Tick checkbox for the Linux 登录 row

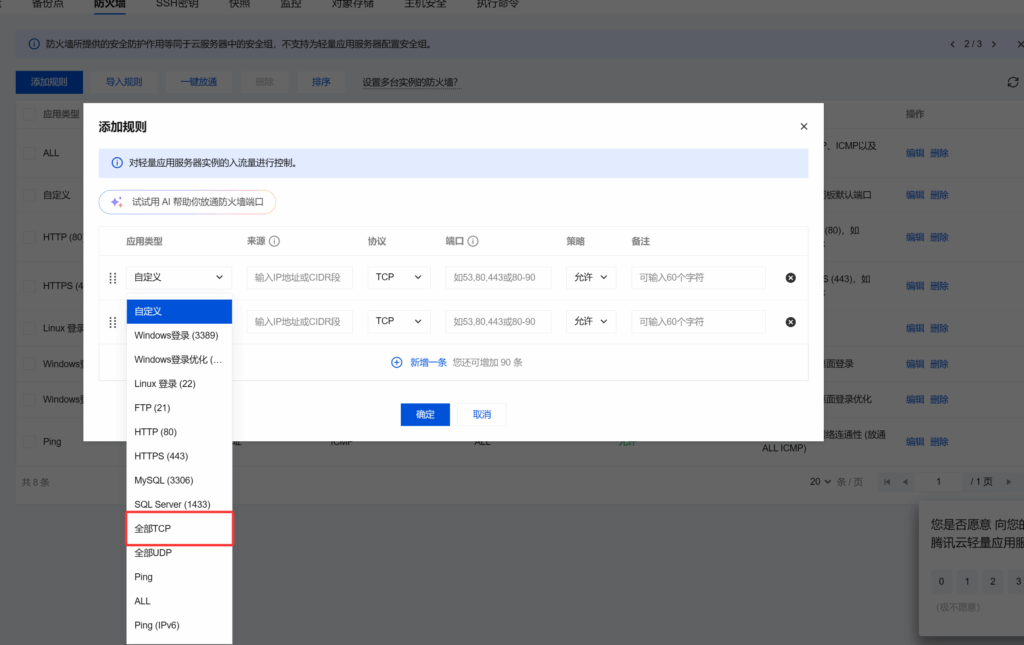(29, 328)
